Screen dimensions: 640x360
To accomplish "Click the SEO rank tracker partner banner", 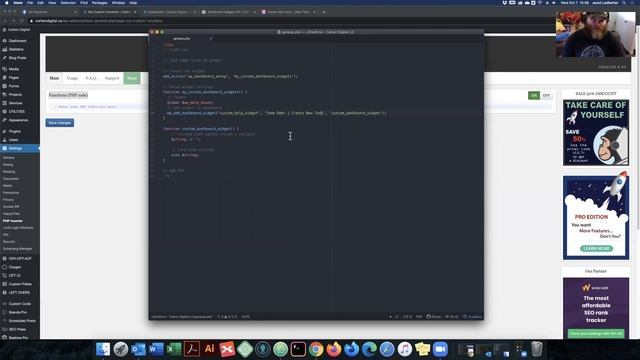I will coord(596,308).
